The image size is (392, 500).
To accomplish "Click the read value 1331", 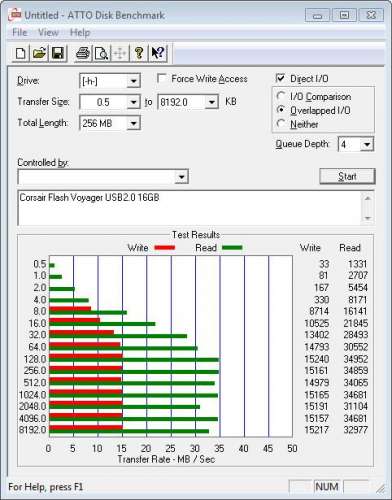I will 358,264.
